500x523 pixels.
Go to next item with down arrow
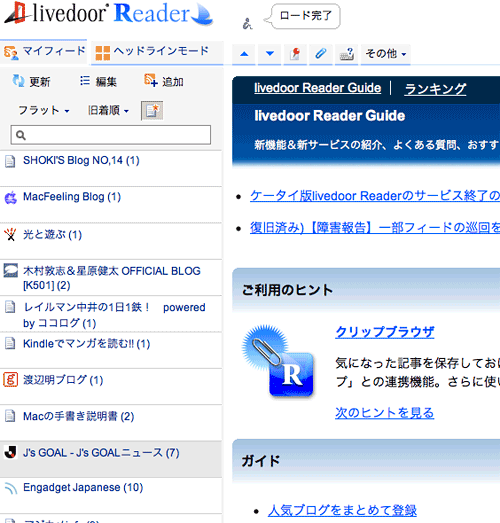click(x=270, y=54)
